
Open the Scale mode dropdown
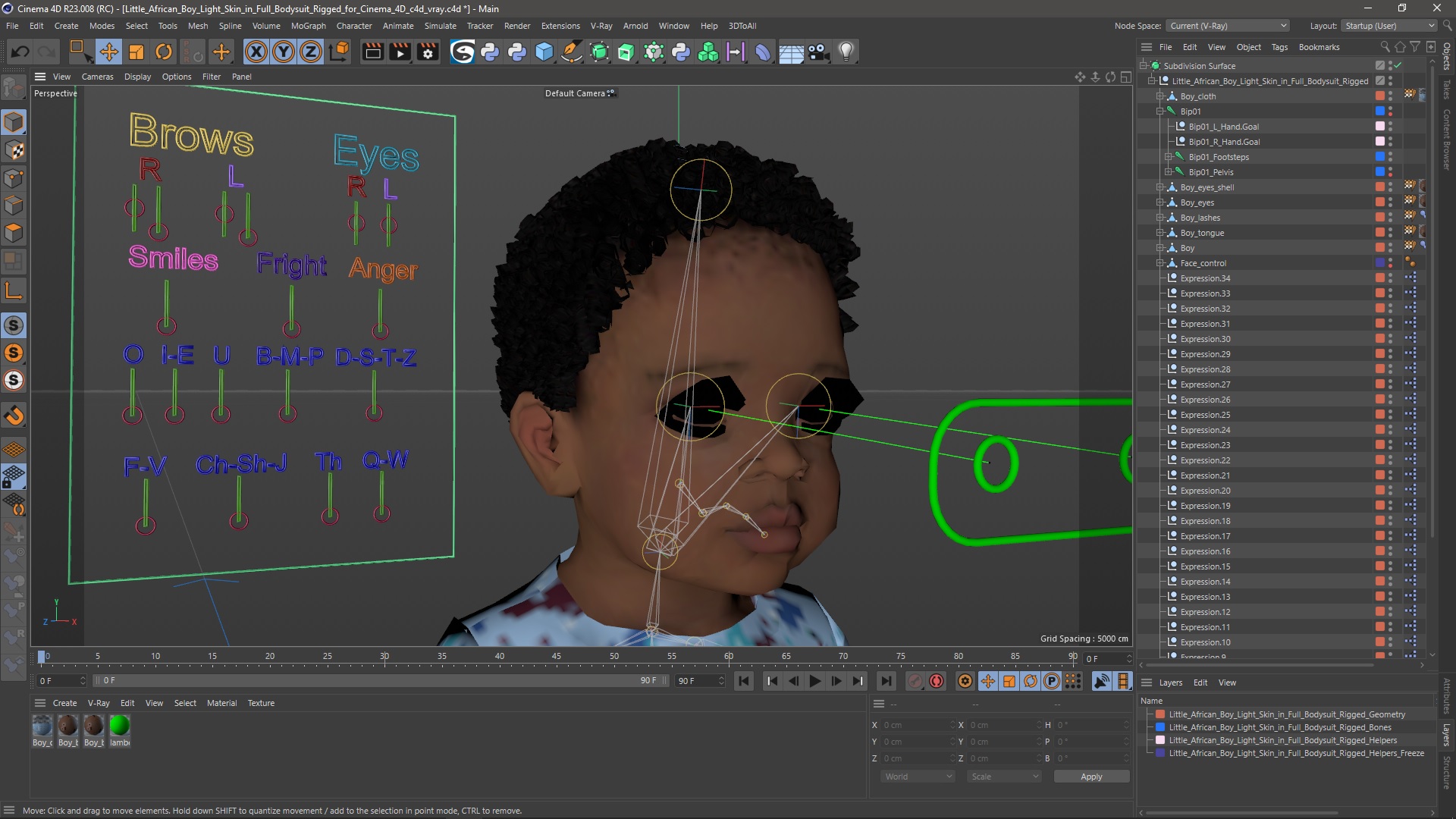(x=1003, y=777)
